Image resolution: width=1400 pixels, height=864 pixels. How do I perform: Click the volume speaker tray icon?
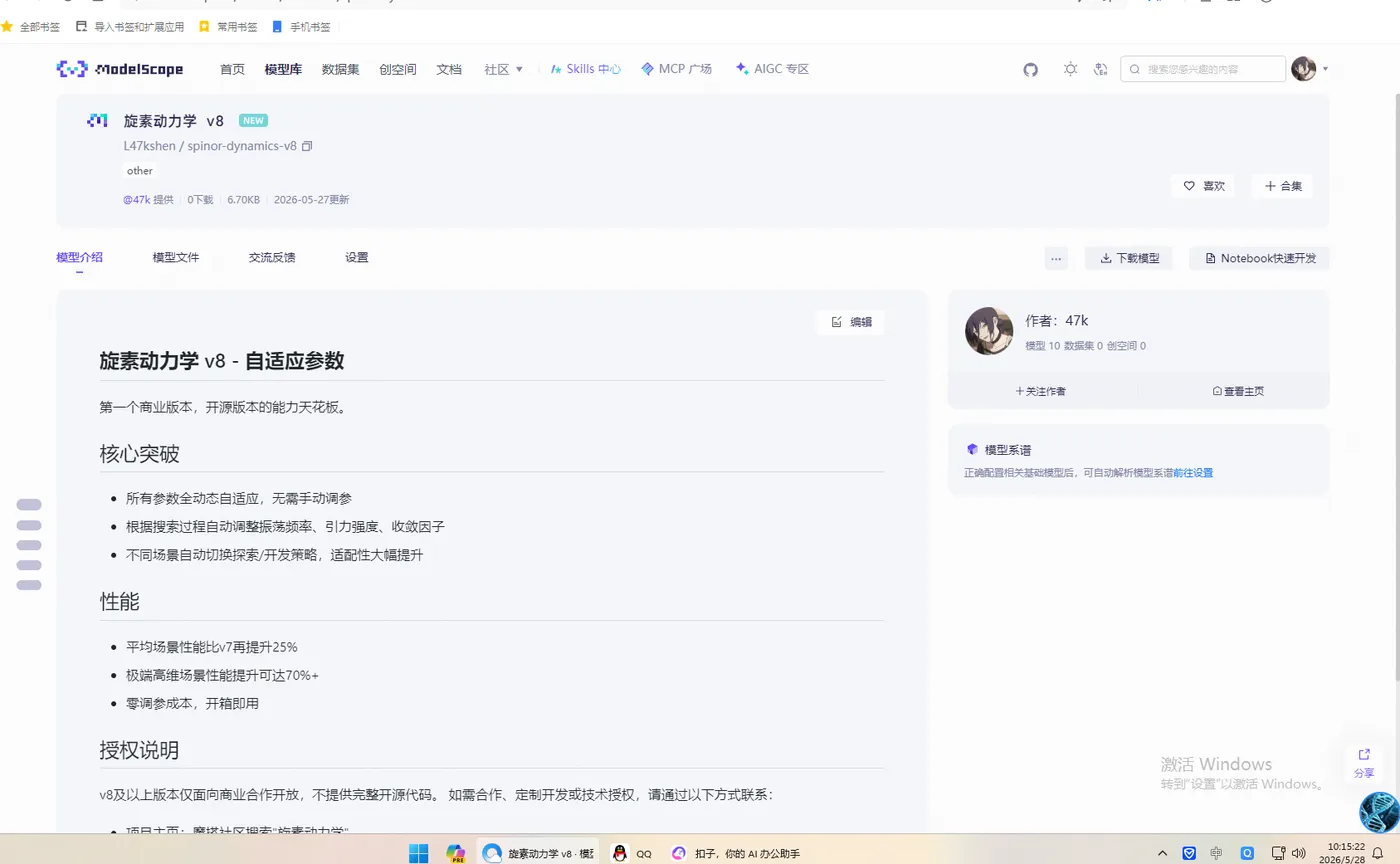1299,853
